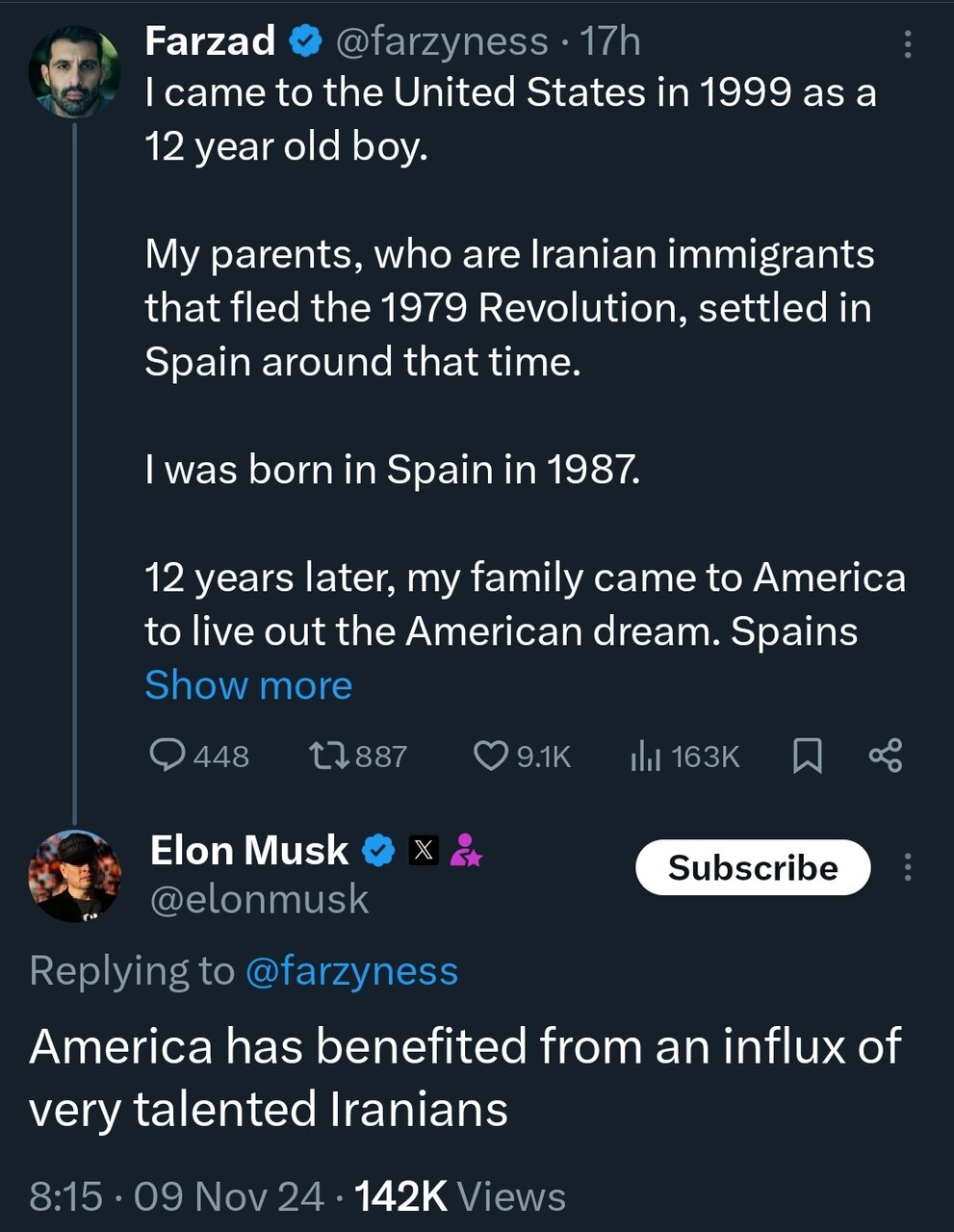
Task: Reply to Farzad's post via comment icon
Action: (168, 756)
